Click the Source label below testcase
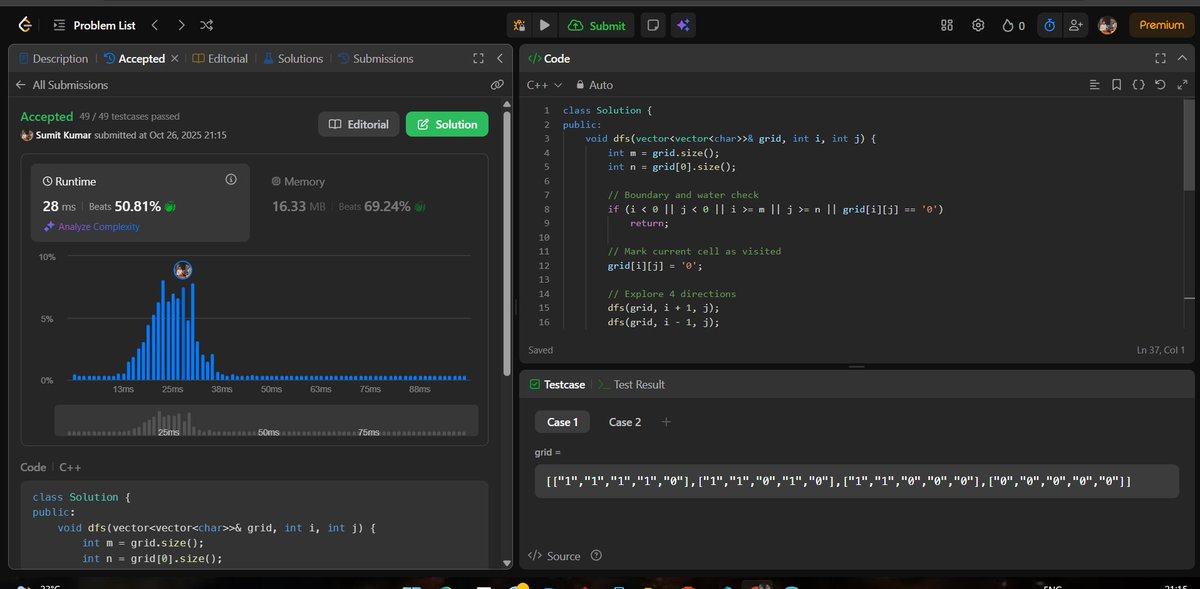 click(563, 556)
